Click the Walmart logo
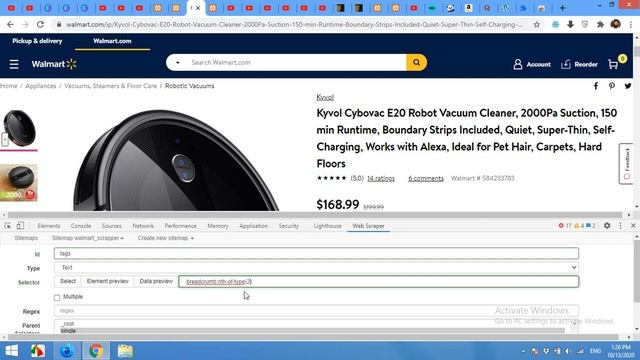The image size is (640, 360). (54, 64)
